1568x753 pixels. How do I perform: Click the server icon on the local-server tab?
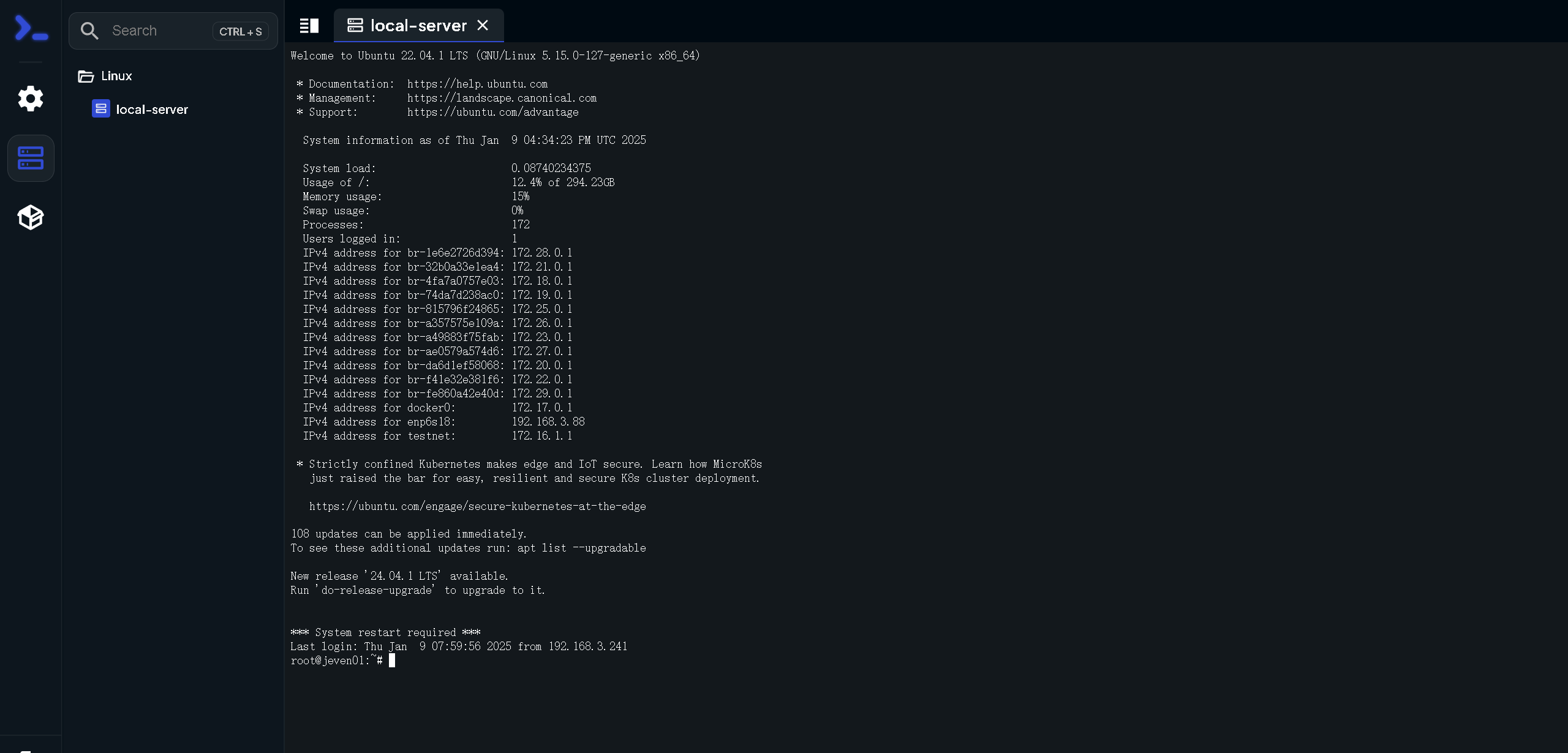tap(356, 25)
